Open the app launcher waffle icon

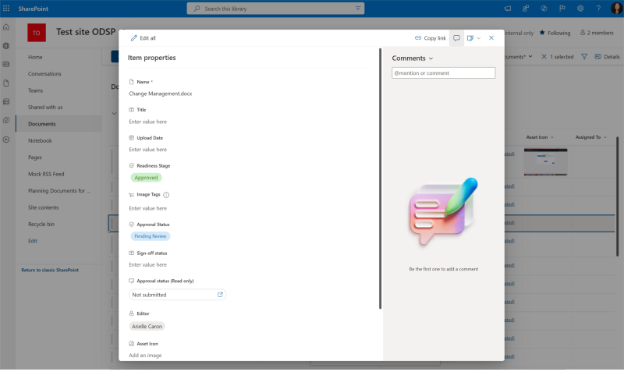[x=6, y=8]
